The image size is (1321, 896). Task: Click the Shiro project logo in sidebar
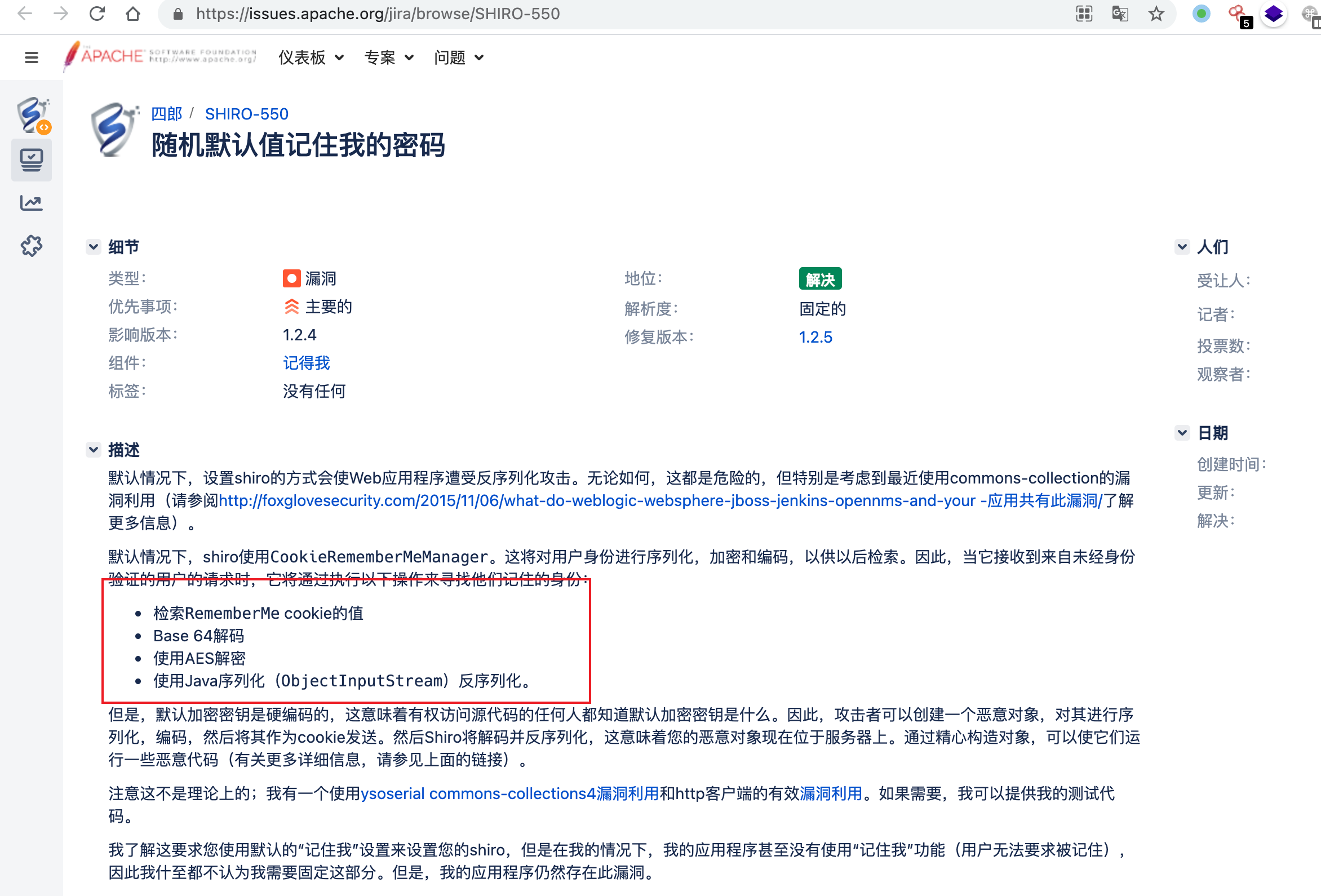[32, 115]
